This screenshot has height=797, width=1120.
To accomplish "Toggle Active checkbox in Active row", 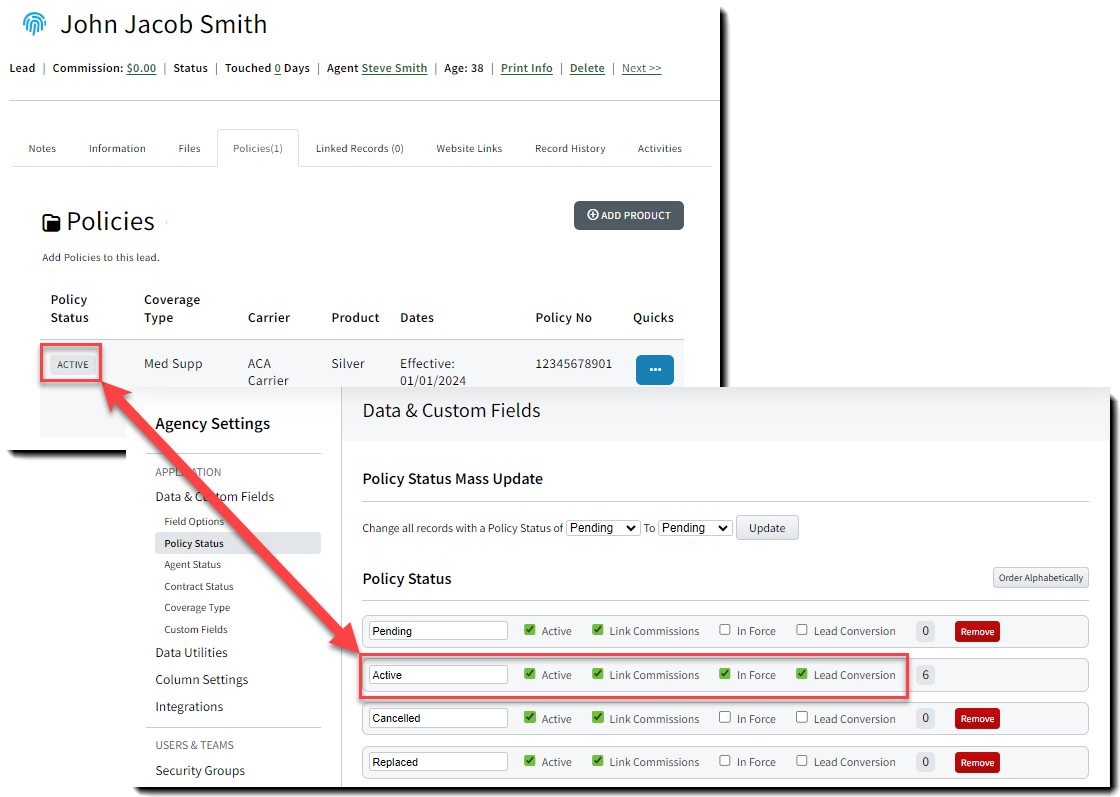I will (529, 673).
